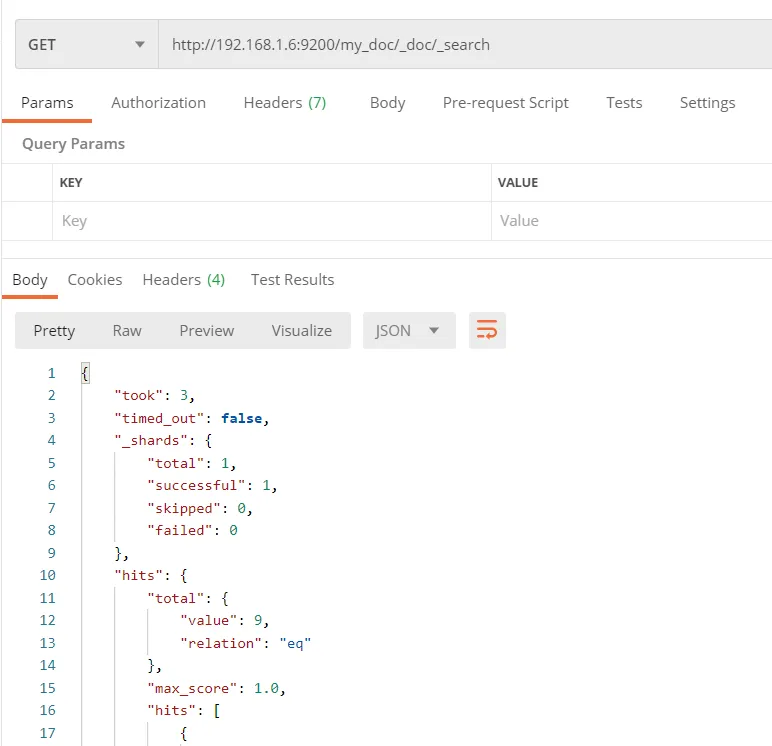
Task: Select the Visualize response view
Action: [x=301, y=331]
